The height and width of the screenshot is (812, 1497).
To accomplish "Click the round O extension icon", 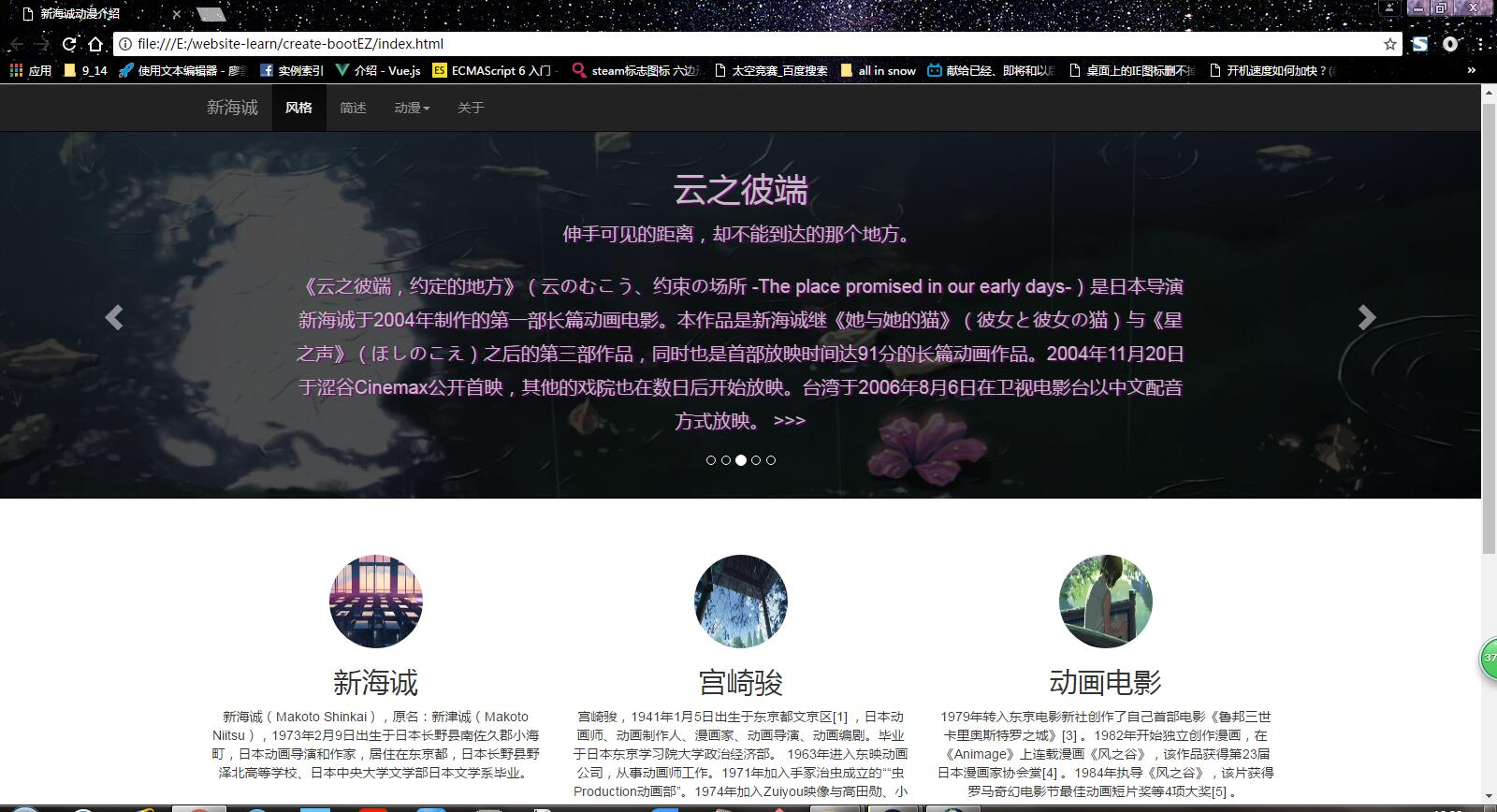I will click(x=1450, y=44).
